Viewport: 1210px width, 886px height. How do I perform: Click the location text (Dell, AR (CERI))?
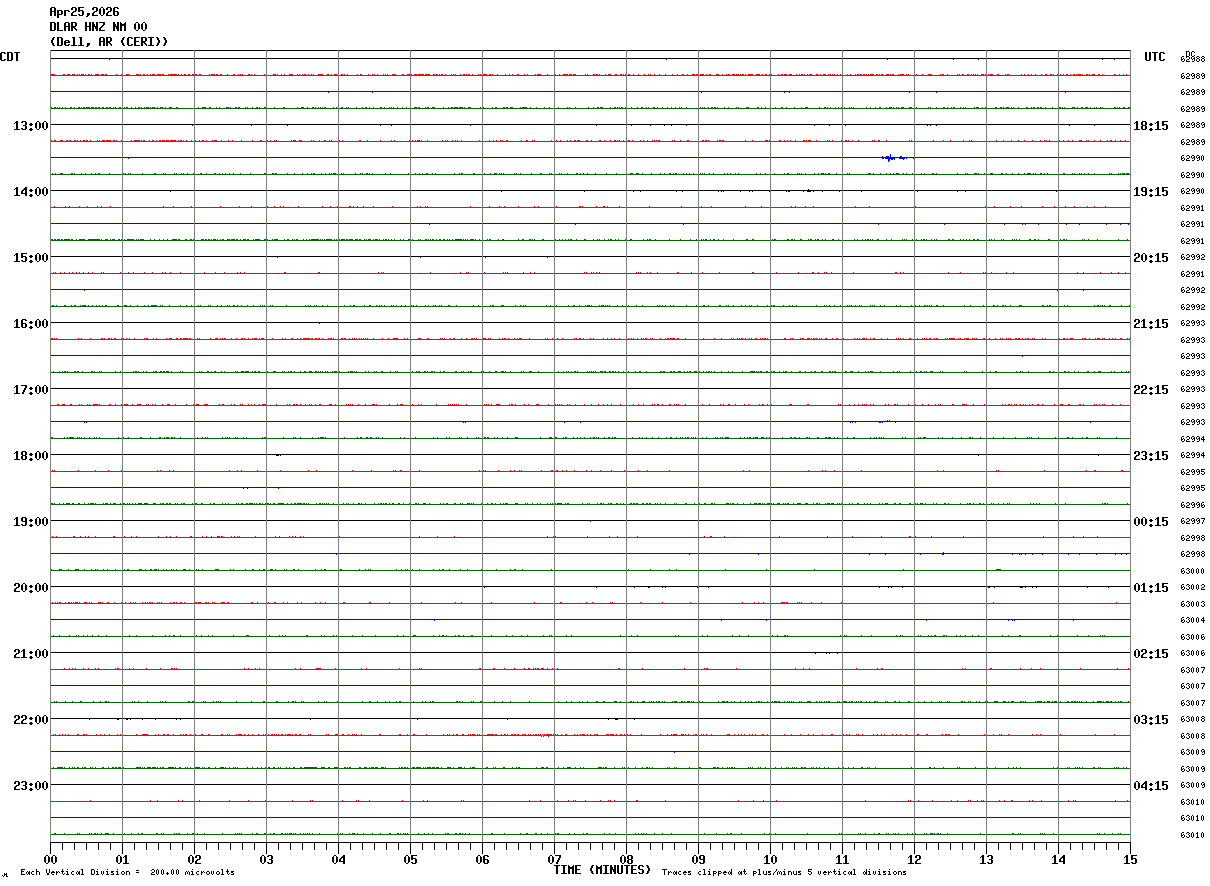(109, 42)
